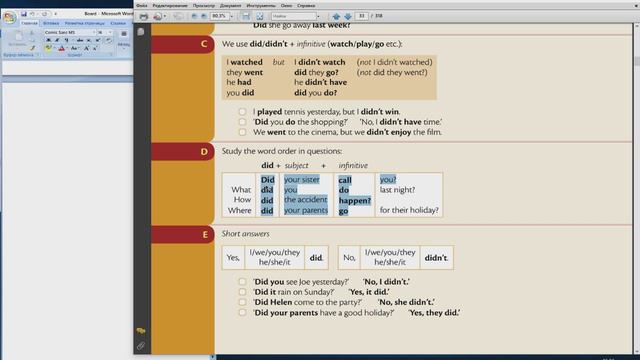Screen dimensions: 640x360
Task: Click the current page number field
Action: (x=362, y=16)
